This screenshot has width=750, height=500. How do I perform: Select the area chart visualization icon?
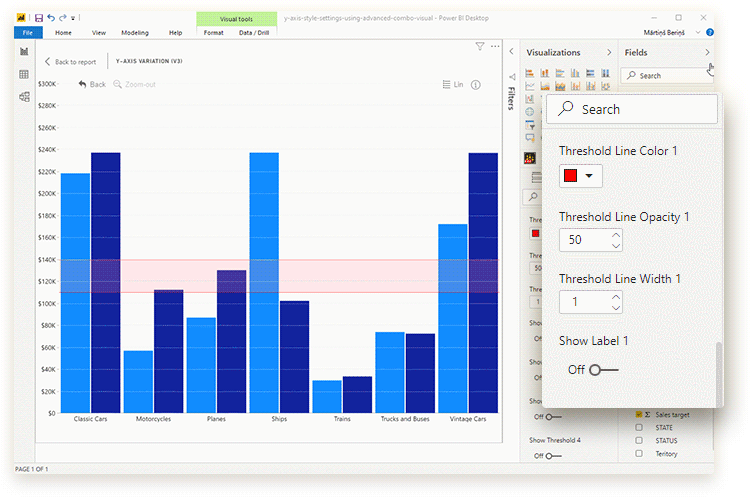pyautogui.click(x=545, y=86)
